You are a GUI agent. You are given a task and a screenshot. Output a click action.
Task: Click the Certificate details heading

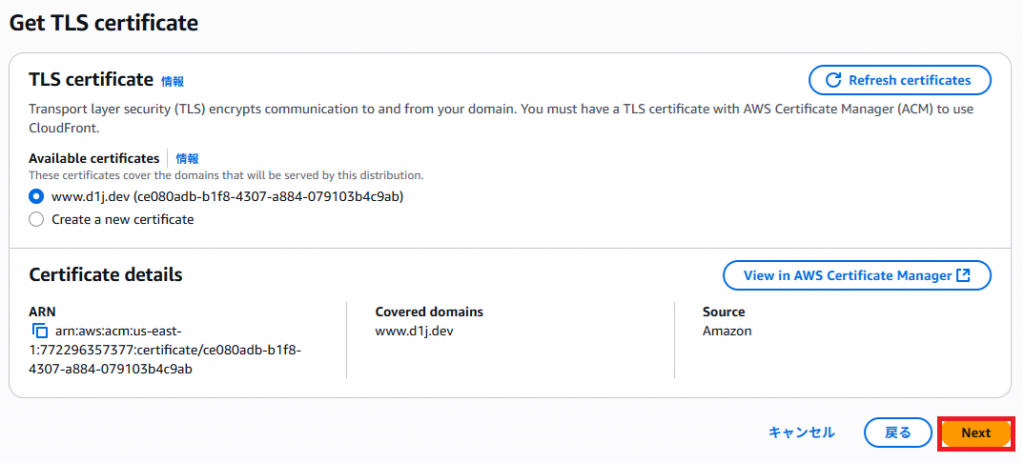106,275
